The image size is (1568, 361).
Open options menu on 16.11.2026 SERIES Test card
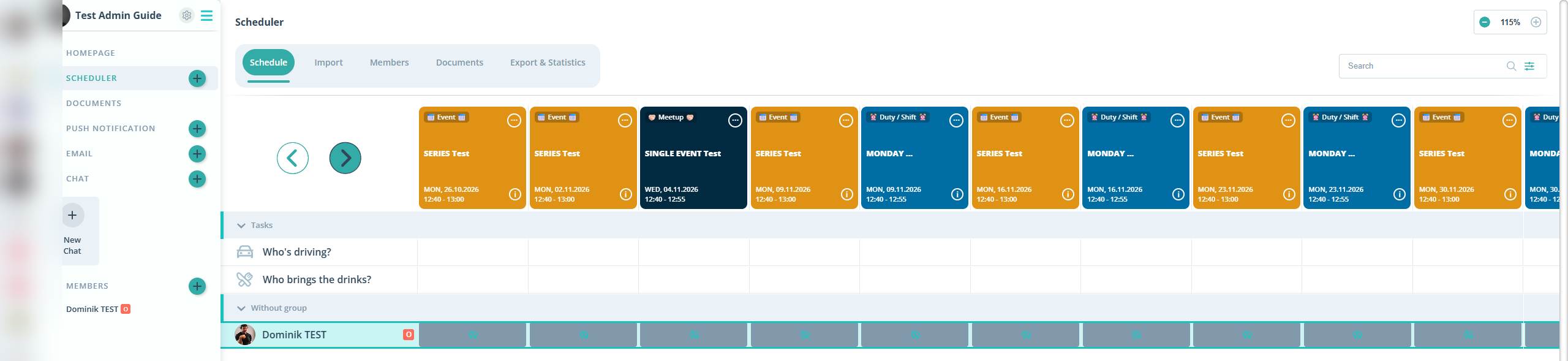[x=1067, y=121]
